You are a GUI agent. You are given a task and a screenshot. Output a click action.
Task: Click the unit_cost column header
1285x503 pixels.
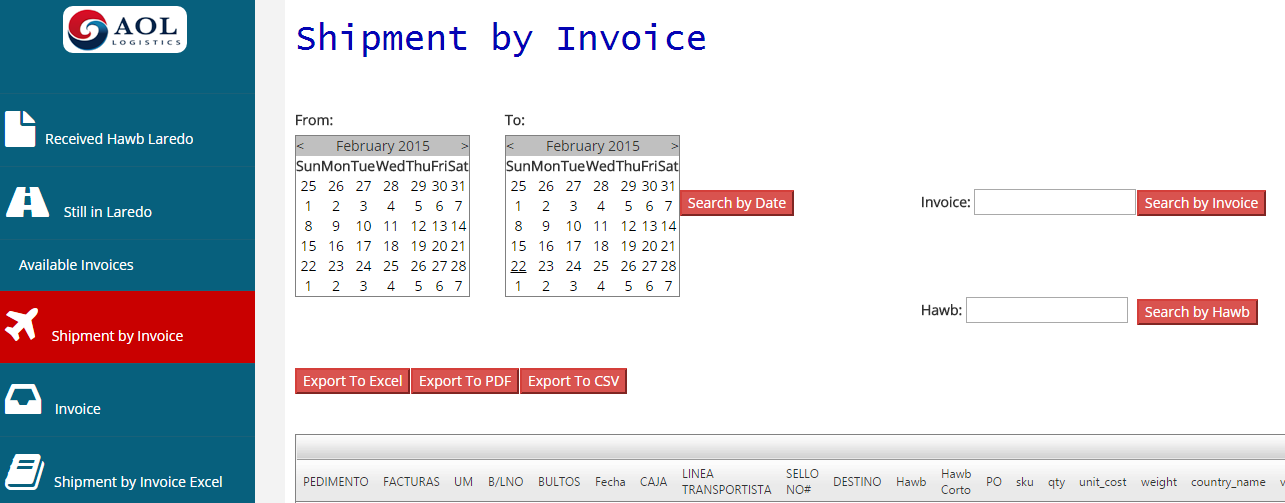[x=1103, y=482]
